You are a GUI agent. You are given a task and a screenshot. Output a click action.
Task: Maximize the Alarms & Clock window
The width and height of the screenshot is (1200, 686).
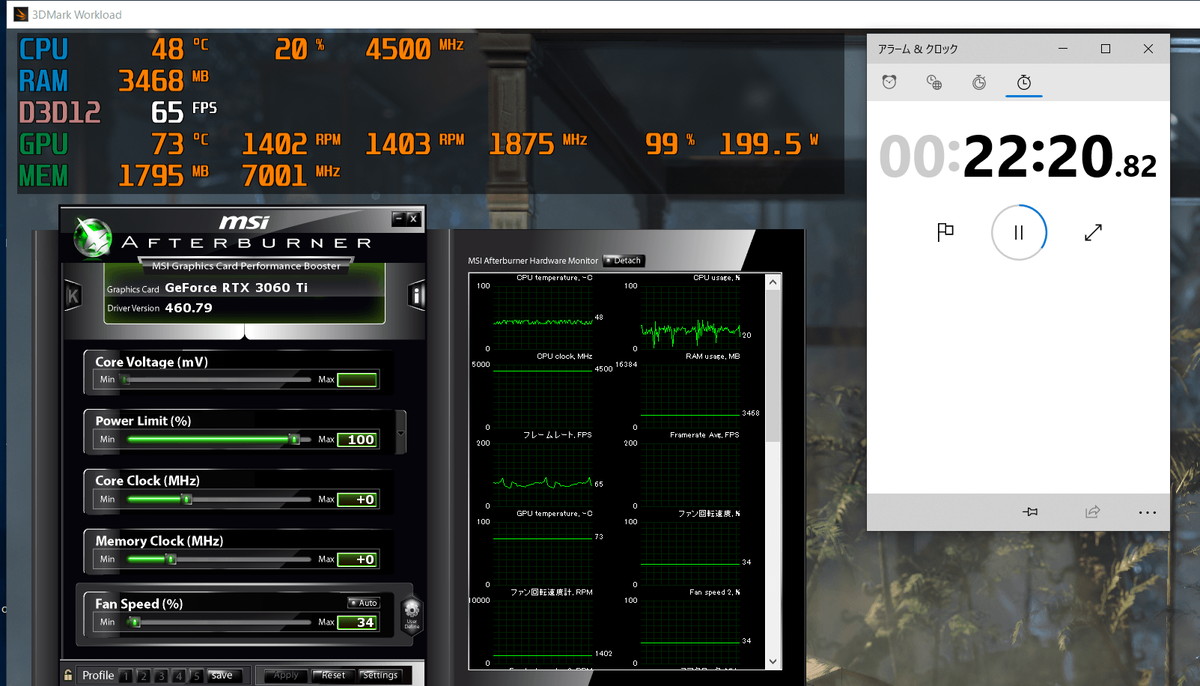[x=1105, y=49]
